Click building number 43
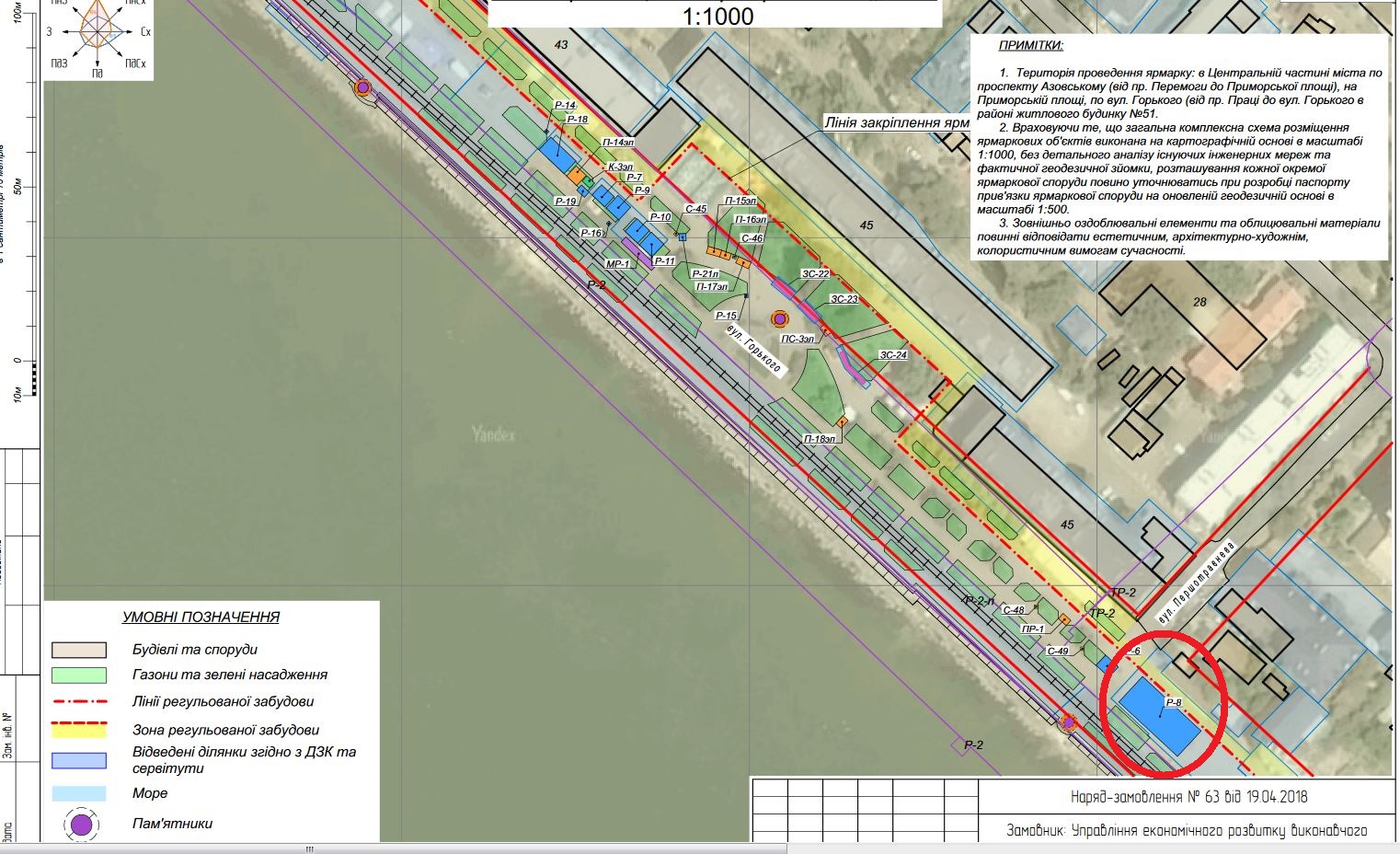This screenshot has width=1400, height=854. click(562, 44)
